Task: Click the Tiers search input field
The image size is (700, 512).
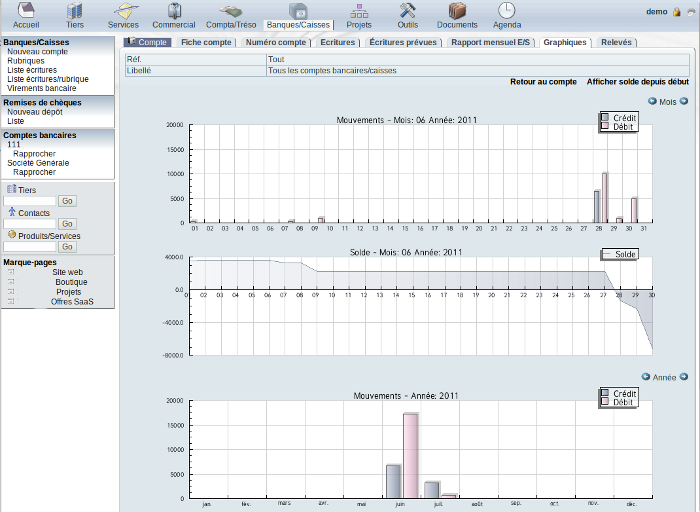Action: pos(30,201)
